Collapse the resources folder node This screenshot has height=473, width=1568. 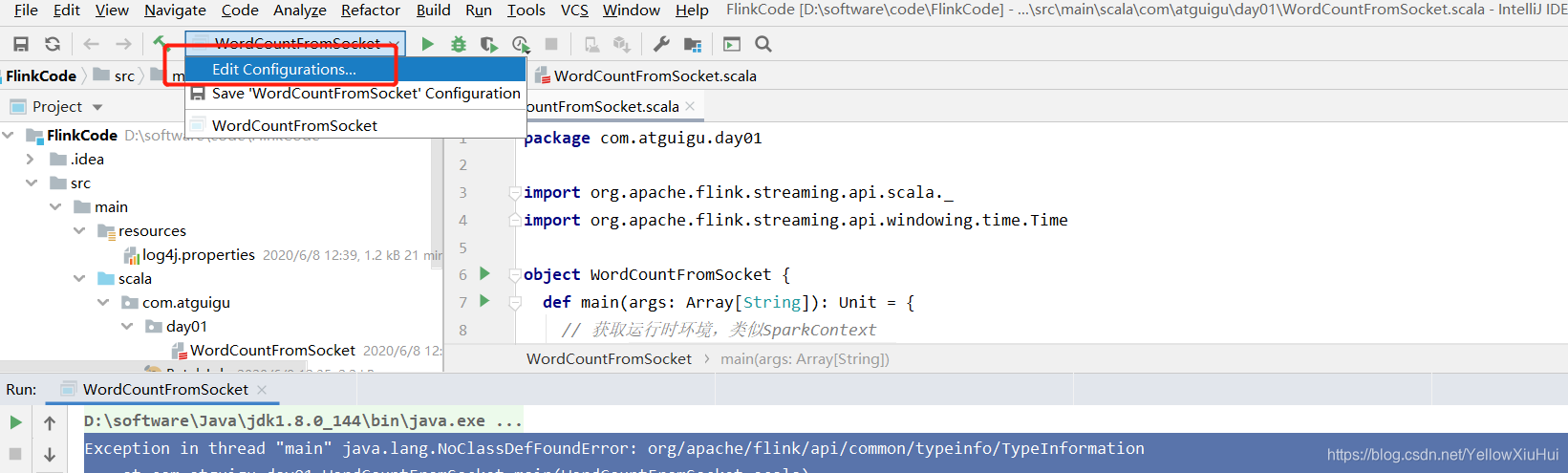pyautogui.click(x=79, y=230)
